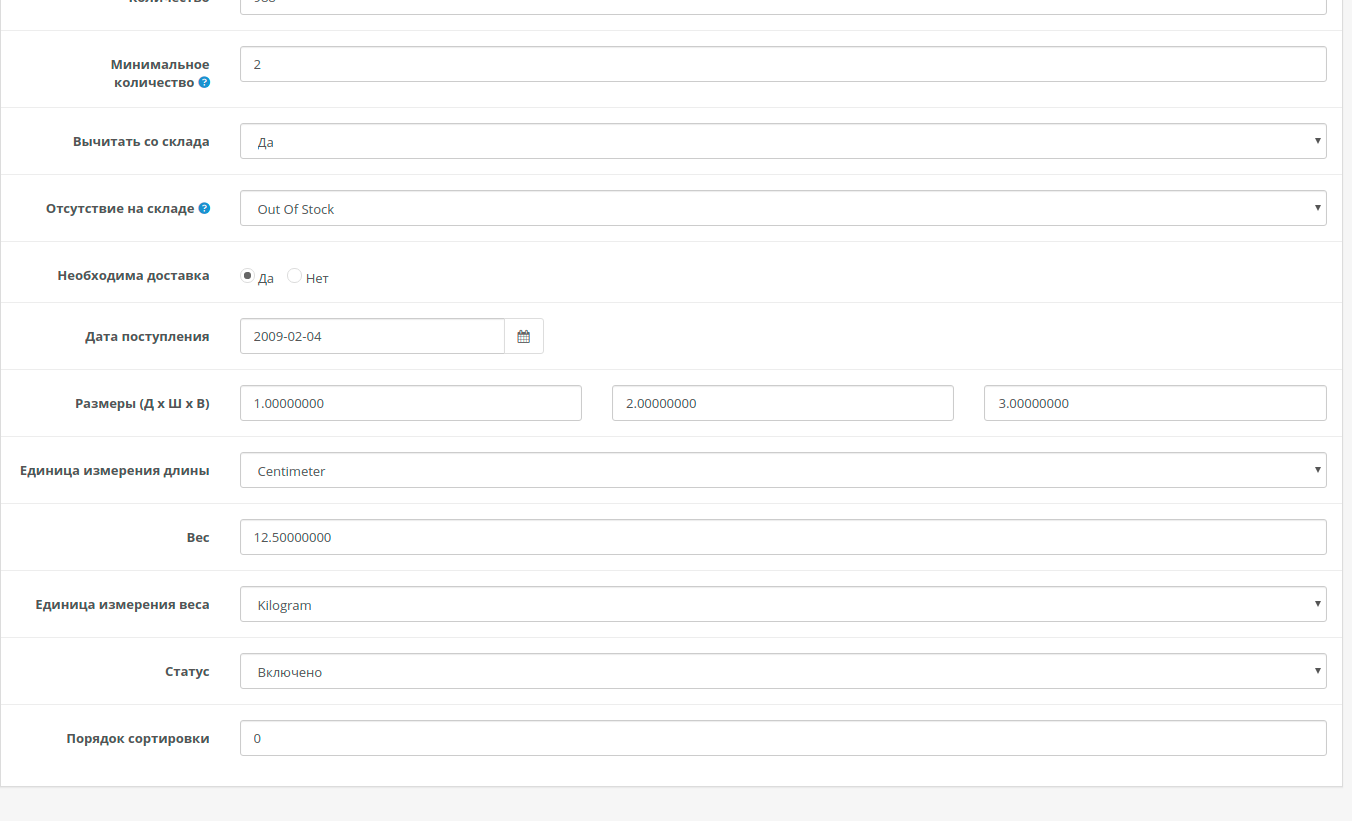The image size is (1352, 821).
Task: Select Нет for Необходима доставка
Action: (294, 276)
